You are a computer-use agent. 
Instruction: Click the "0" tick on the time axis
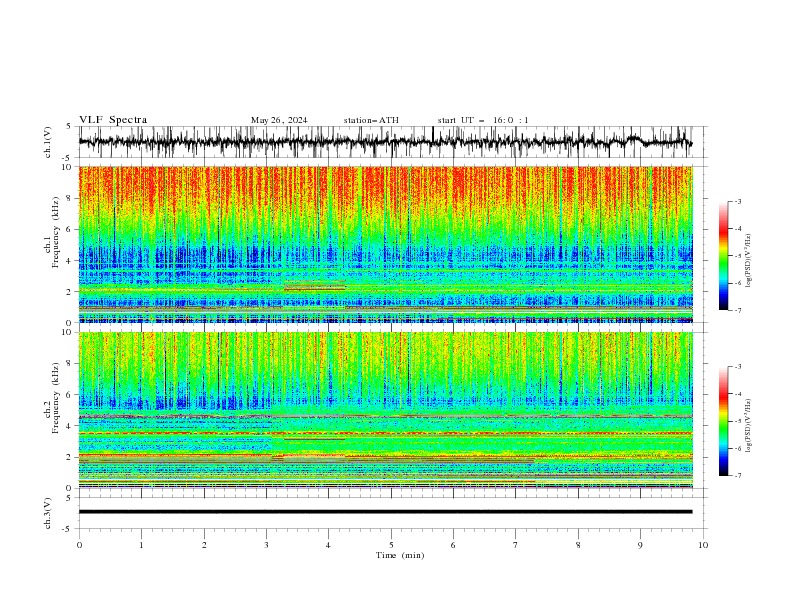coord(79,545)
